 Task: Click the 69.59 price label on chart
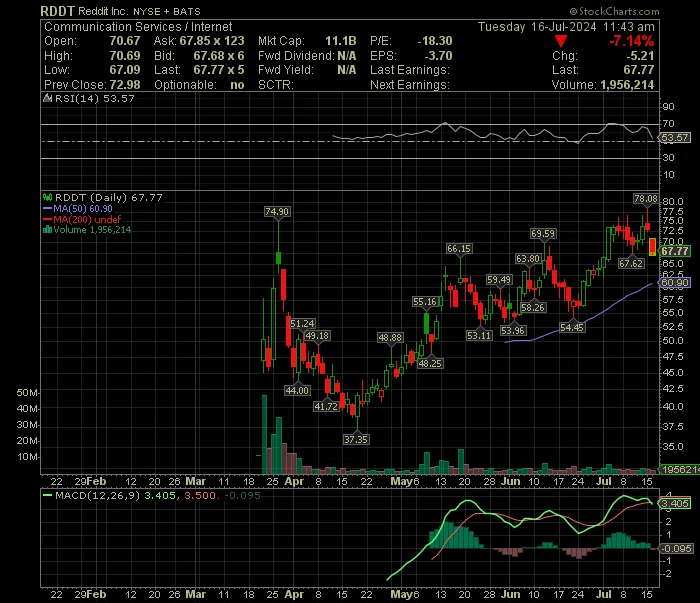(543, 233)
